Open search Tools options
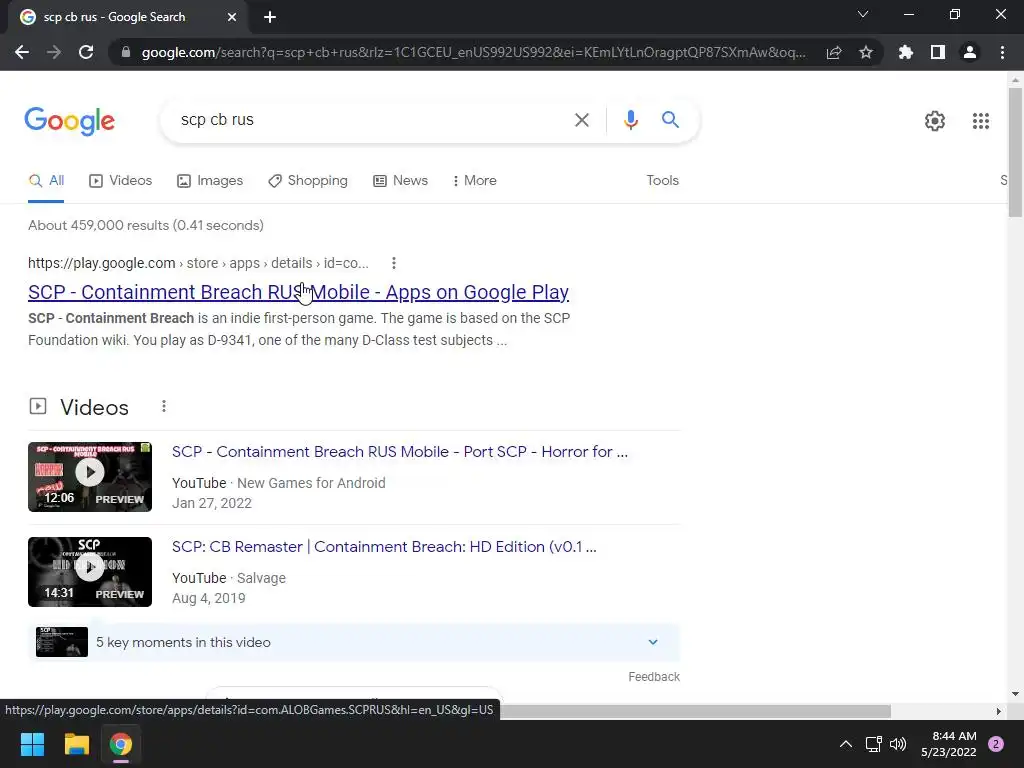1024x768 pixels. 662,181
